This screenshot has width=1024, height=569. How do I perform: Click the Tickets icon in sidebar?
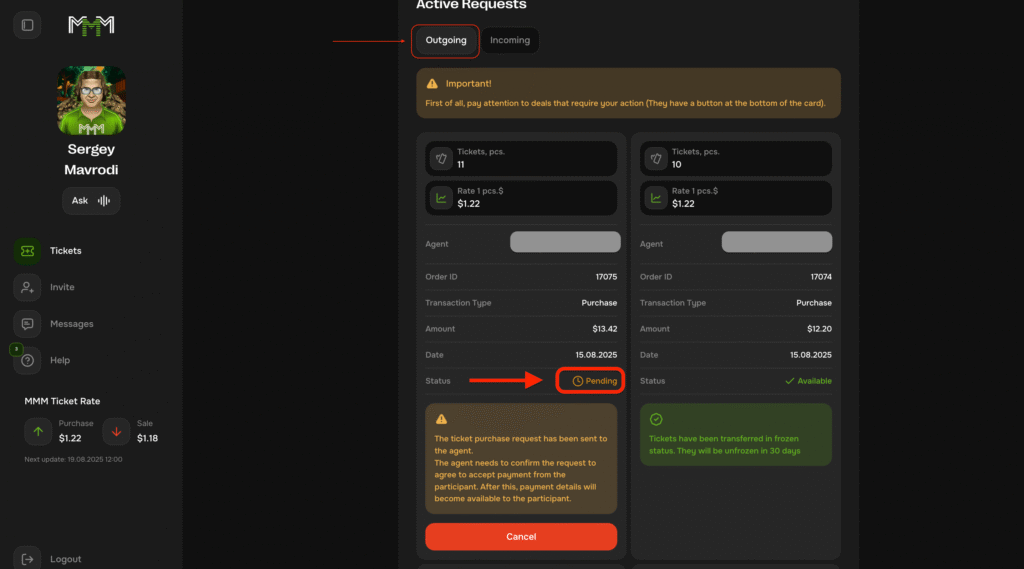pyautogui.click(x=27, y=251)
